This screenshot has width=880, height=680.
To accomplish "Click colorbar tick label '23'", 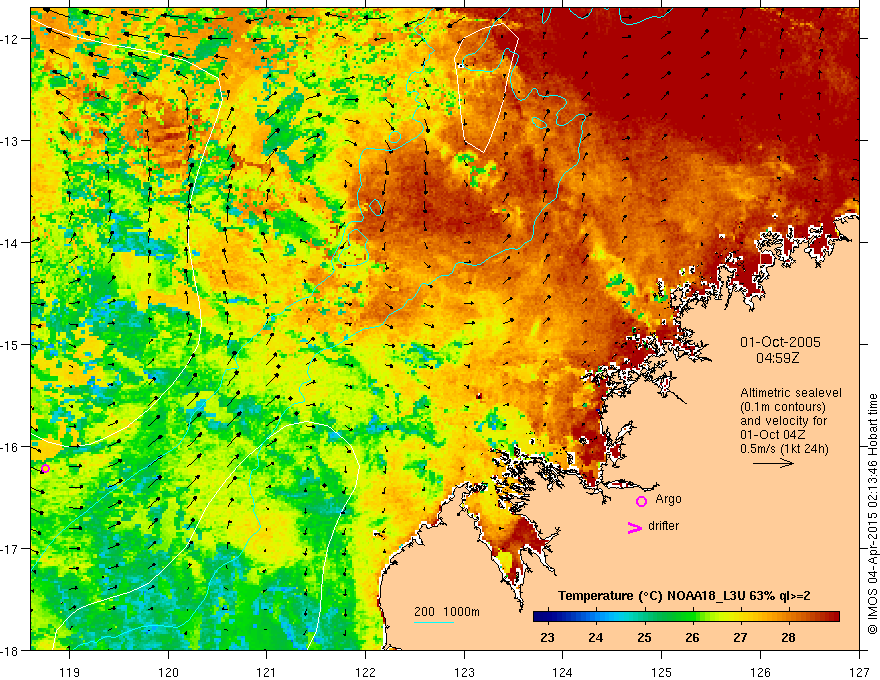I will coord(547,637).
